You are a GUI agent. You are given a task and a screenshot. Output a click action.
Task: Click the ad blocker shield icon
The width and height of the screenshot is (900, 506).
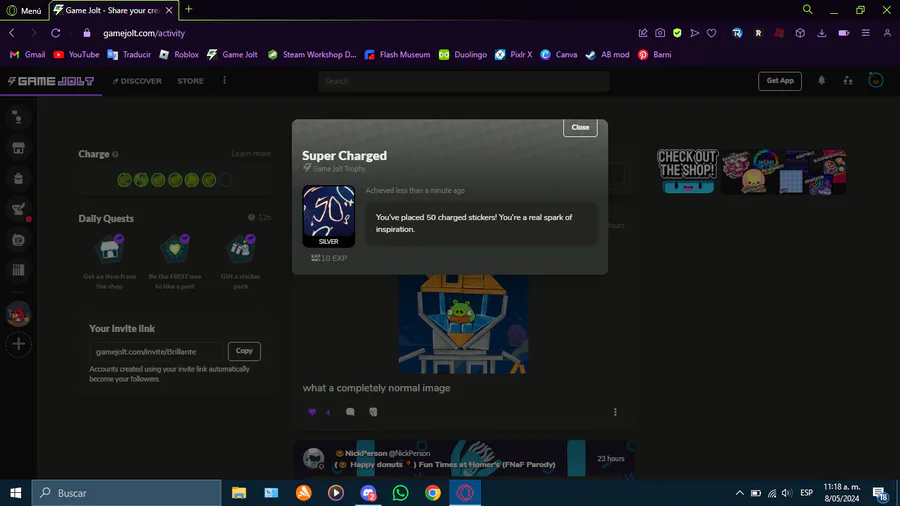click(677, 33)
